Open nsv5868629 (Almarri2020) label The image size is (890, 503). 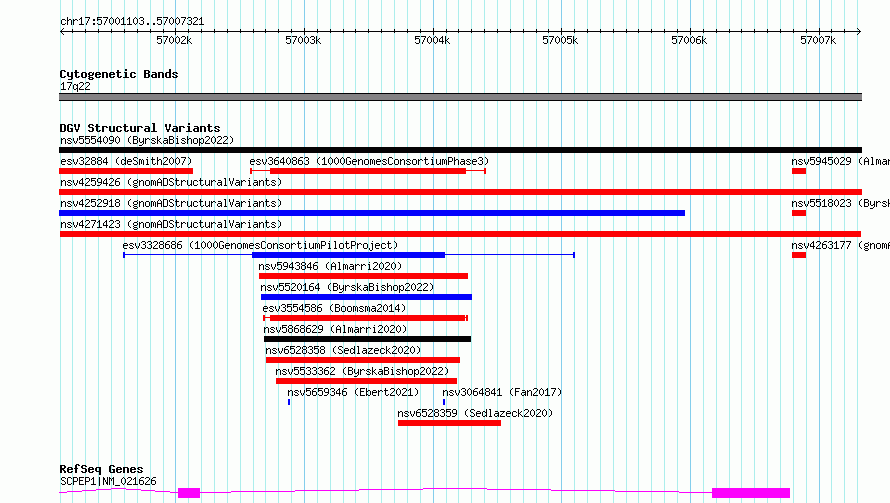(335, 329)
